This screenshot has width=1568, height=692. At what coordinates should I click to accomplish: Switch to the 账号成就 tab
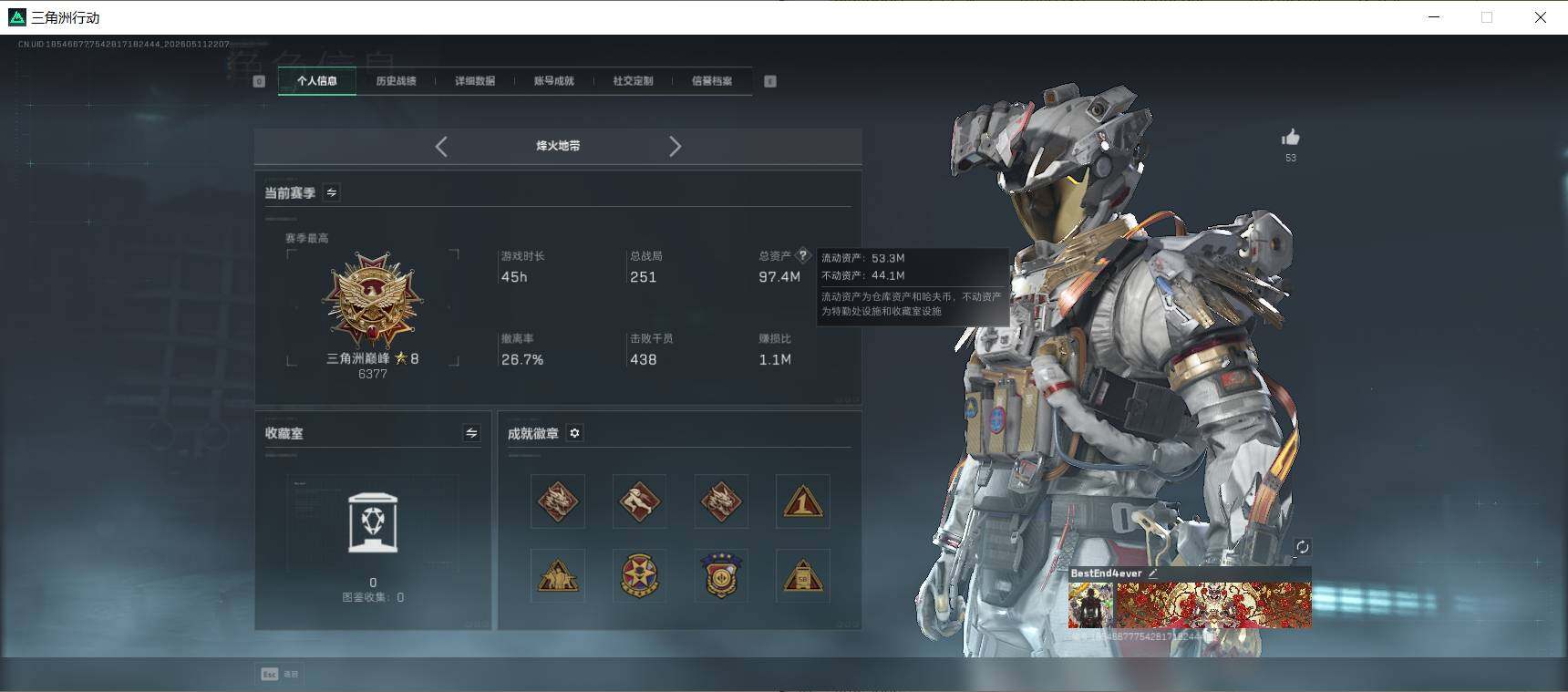tap(553, 81)
